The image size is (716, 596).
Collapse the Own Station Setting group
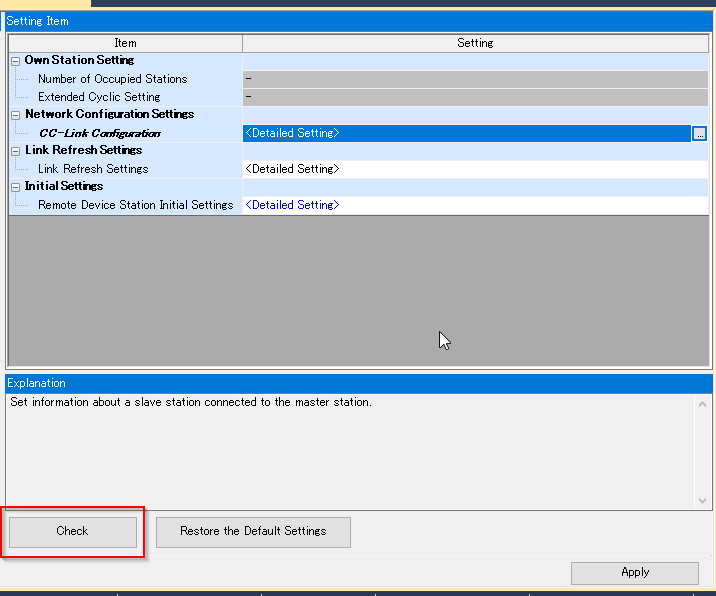tap(16, 61)
